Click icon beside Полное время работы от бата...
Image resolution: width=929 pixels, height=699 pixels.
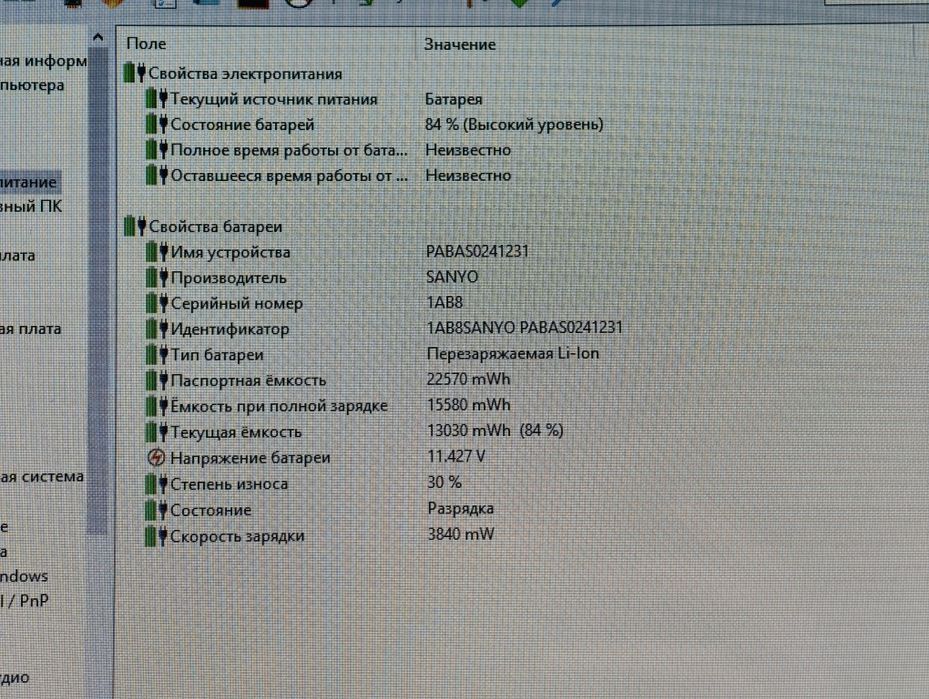click(x=157, y=149)
